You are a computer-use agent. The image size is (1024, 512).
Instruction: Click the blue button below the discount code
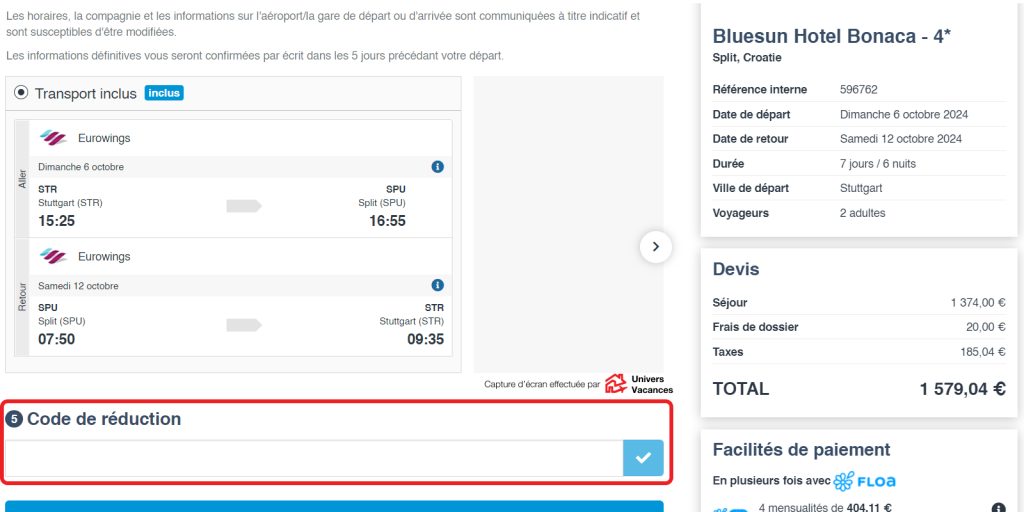334,506
